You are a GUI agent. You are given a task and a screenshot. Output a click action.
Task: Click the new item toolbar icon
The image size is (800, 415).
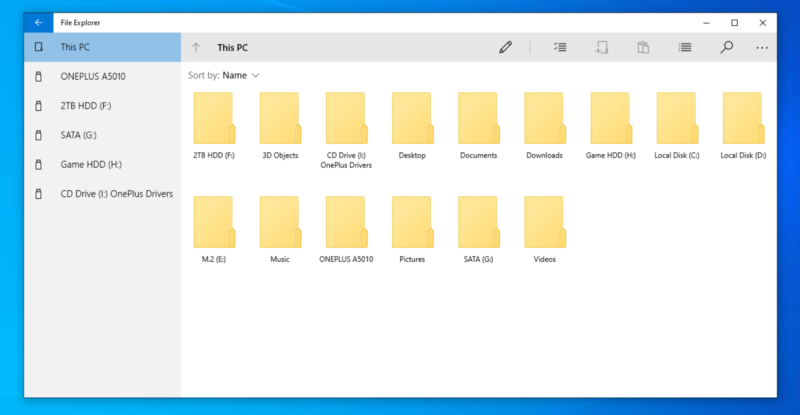(602, 47)
